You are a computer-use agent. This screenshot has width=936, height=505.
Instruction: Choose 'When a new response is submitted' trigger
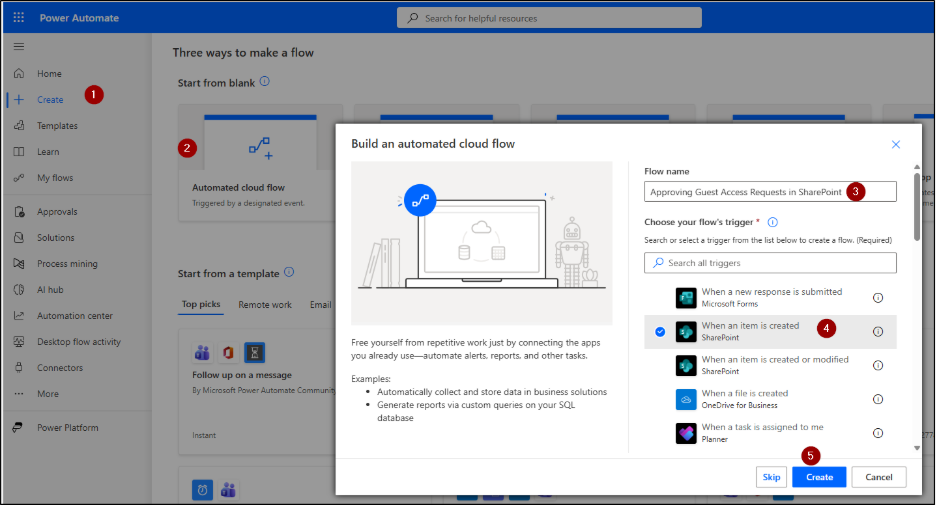tap(770, 297)
